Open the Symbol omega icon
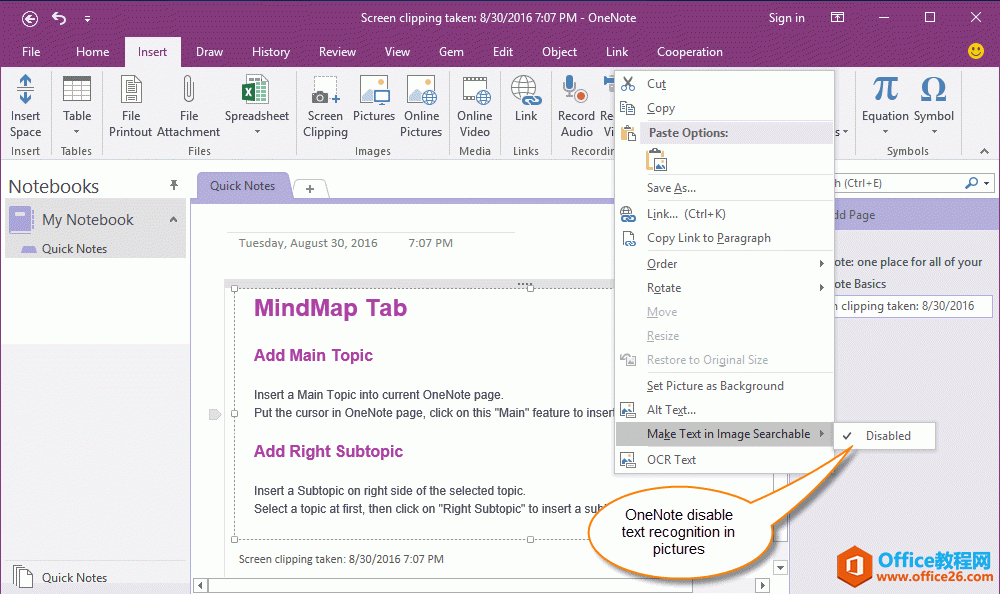Viewport: 1000px width, 594px height. click(933, 89)
